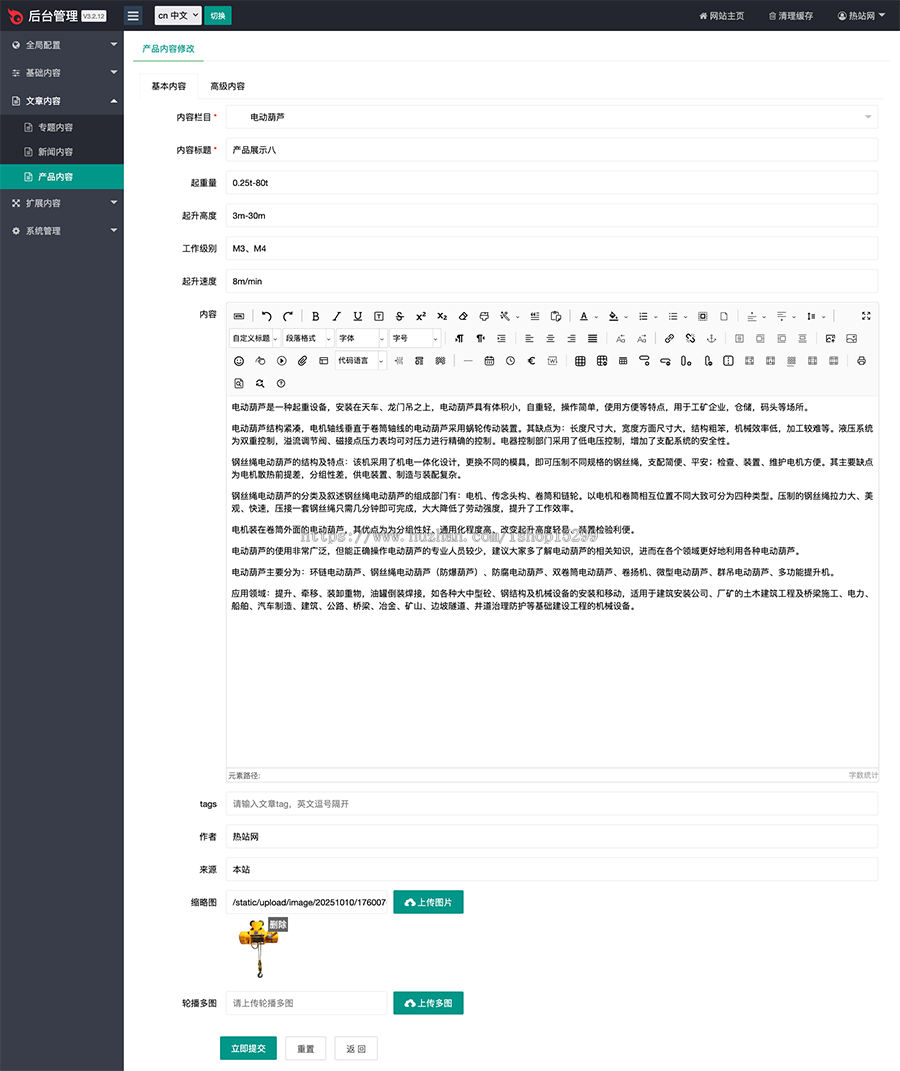This screenshot has width=900, height=1071.
Task: Align text left
Action: click(529, 338)
